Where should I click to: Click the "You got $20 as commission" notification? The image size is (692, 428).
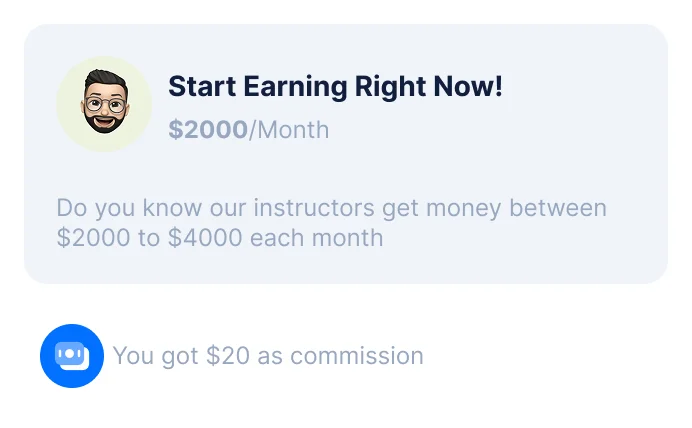click(x=267, y=356)
